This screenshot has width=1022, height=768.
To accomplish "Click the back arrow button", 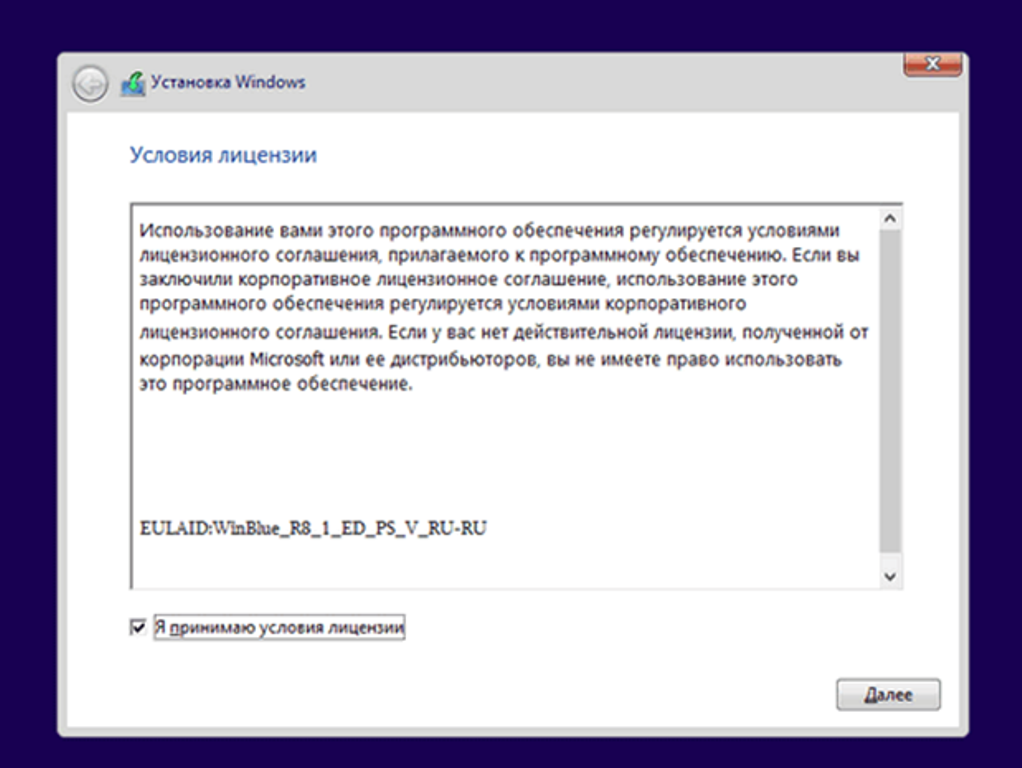I will pyautogui.click(x=90, y=84).
